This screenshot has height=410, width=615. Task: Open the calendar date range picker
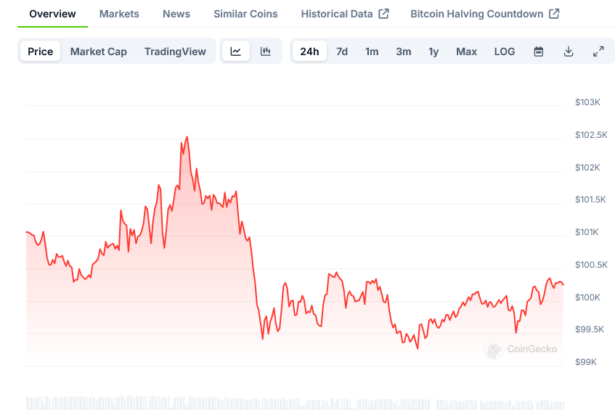click(x=538, y=51)
